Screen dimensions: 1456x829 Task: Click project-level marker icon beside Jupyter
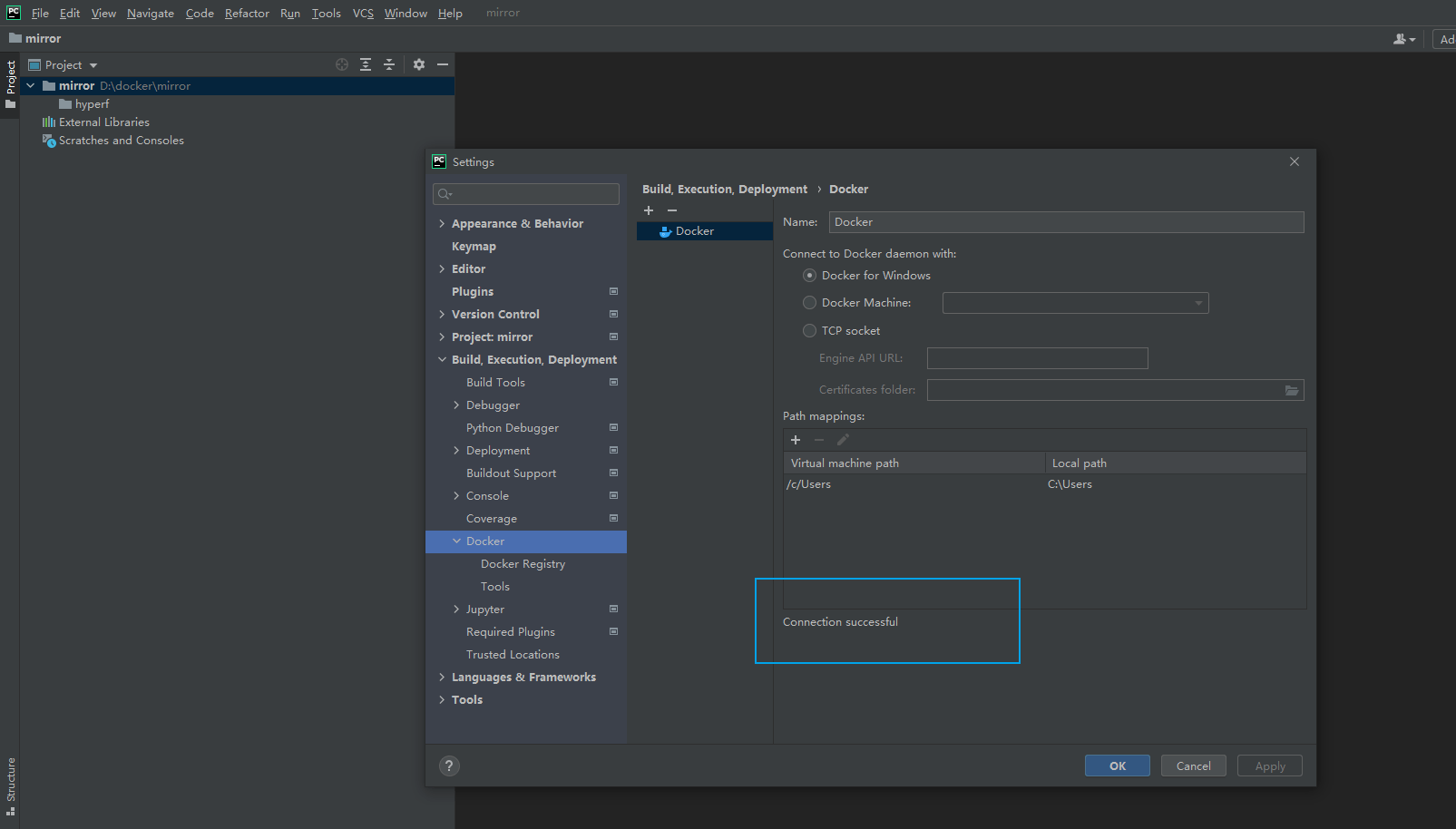614,609
